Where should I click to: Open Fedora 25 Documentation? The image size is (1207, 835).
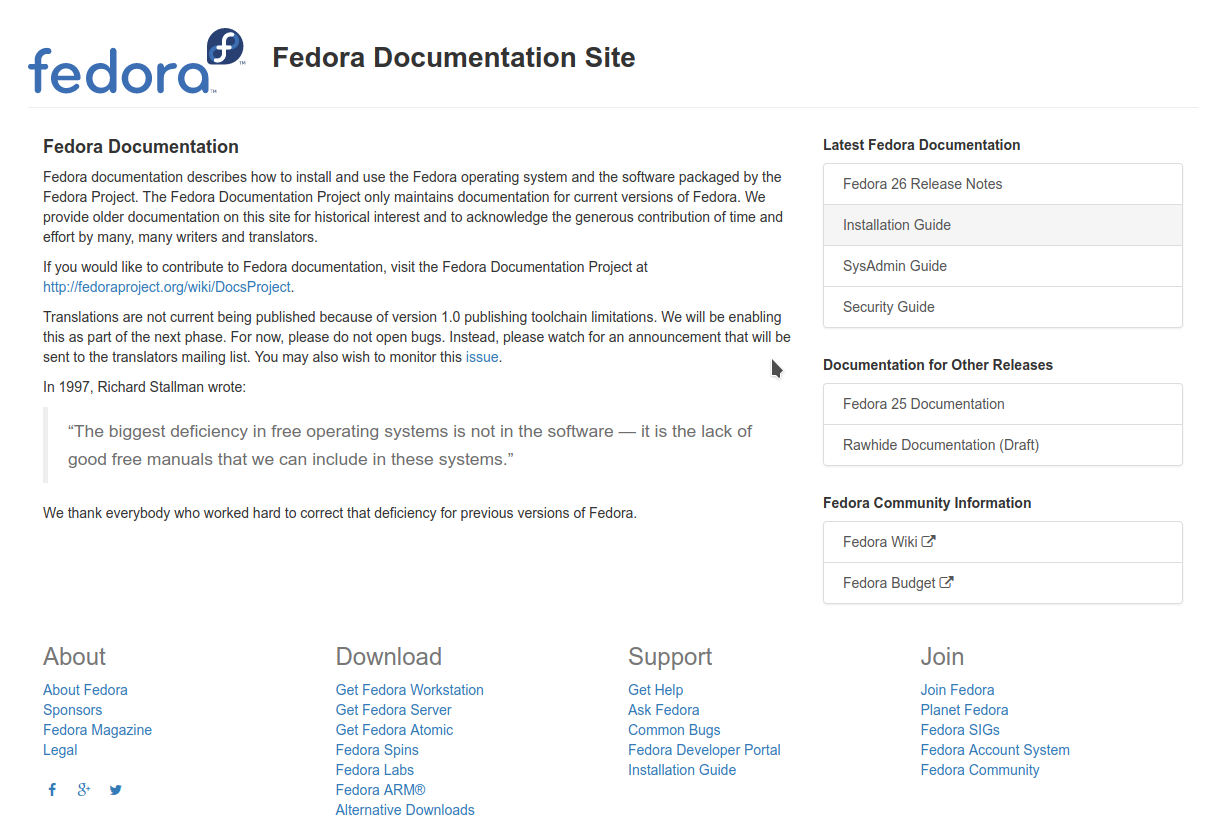coord(1002,404)
